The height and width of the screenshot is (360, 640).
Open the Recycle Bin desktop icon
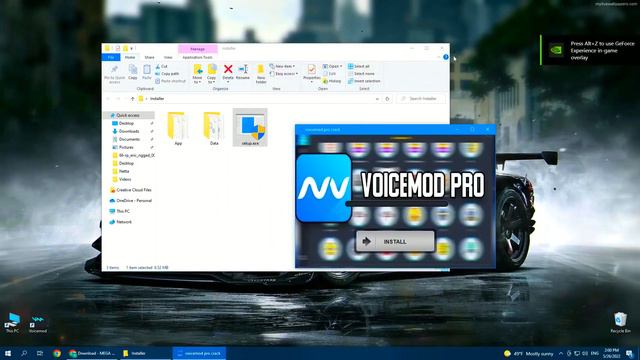tap(620, 322)
